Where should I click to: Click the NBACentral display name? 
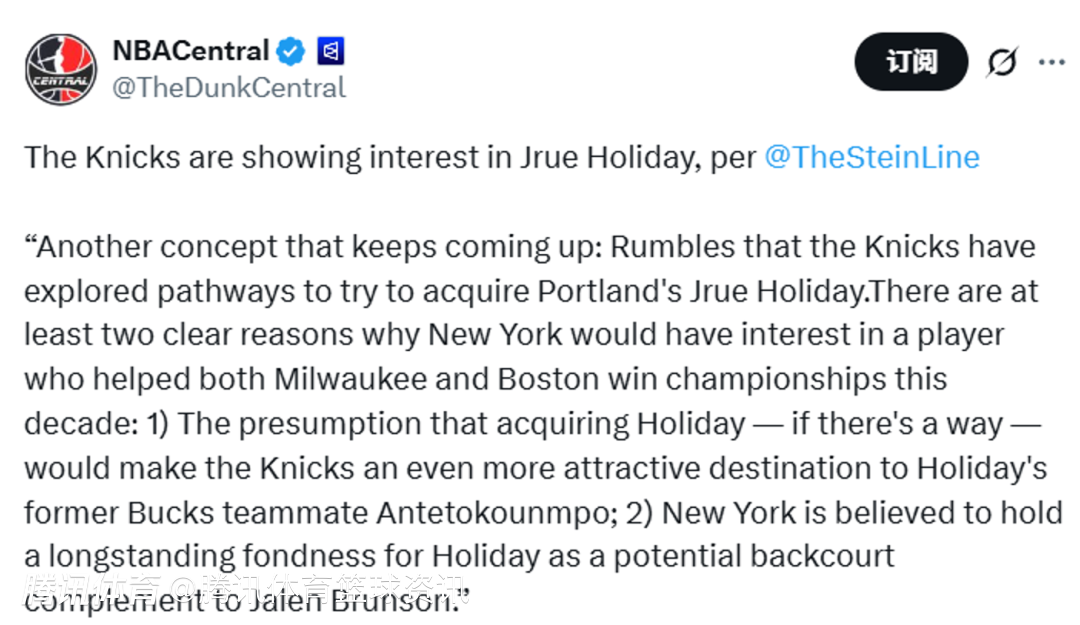click(190, 50)
